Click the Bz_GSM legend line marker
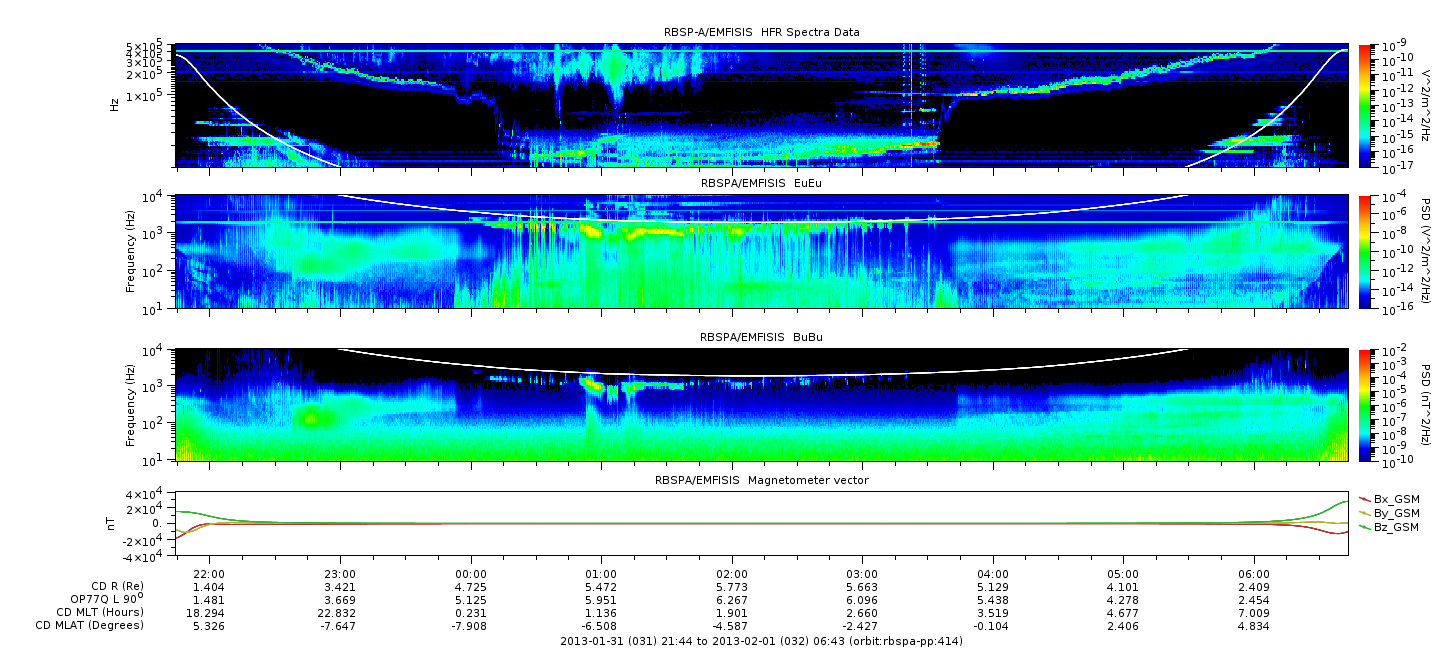Image resolution: width=1447 pixels, height=658 pixels. click(1364, 527)
